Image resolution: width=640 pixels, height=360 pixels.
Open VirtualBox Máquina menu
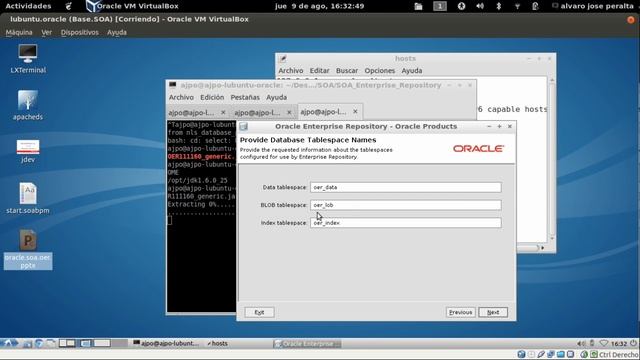click(19, 32)
